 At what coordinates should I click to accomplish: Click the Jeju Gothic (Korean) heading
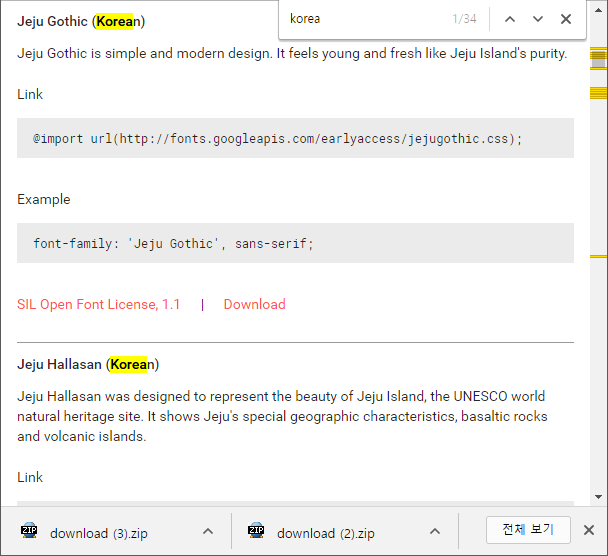click(81, 21)
